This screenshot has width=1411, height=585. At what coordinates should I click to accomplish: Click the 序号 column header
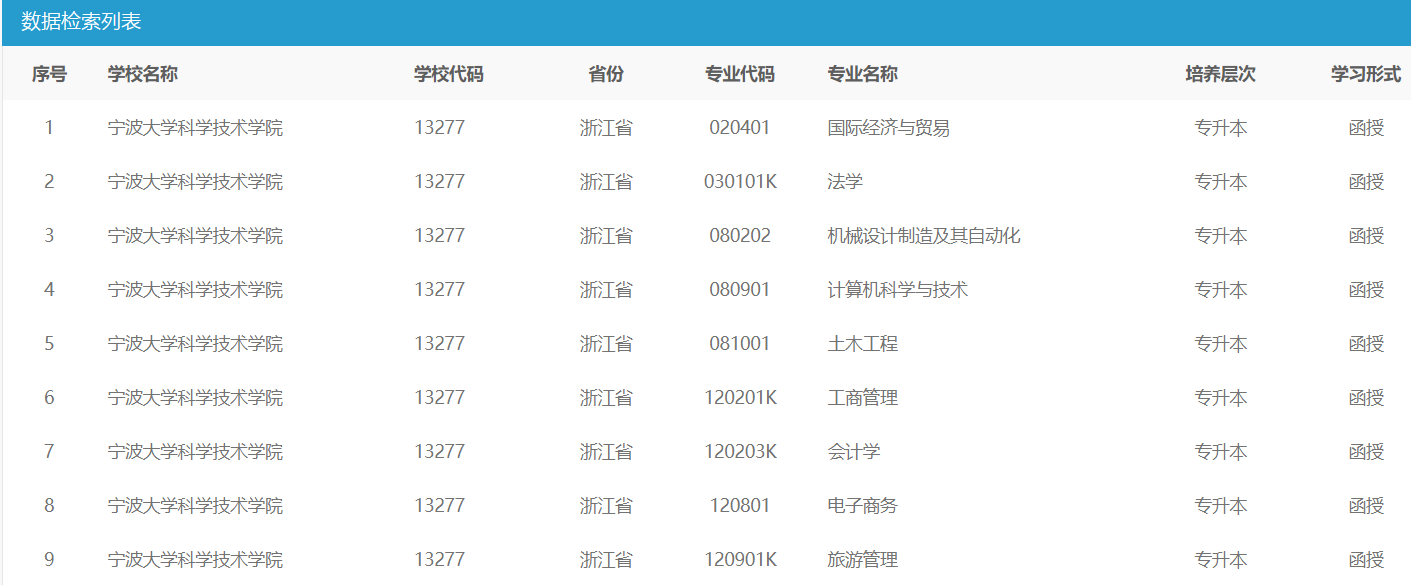tap(49, 74)
